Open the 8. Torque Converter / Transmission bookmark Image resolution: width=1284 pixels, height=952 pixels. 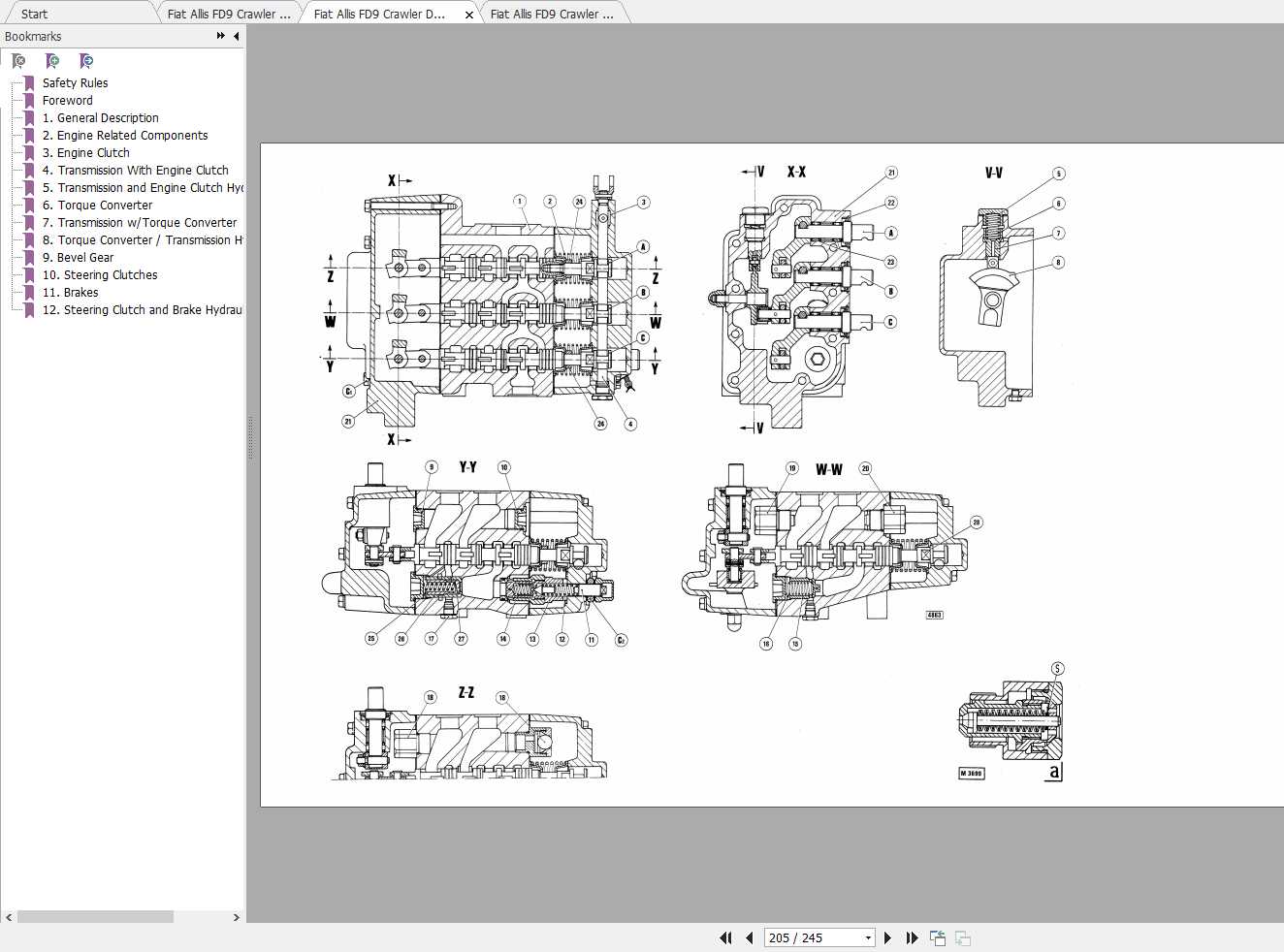click(142, 240)
